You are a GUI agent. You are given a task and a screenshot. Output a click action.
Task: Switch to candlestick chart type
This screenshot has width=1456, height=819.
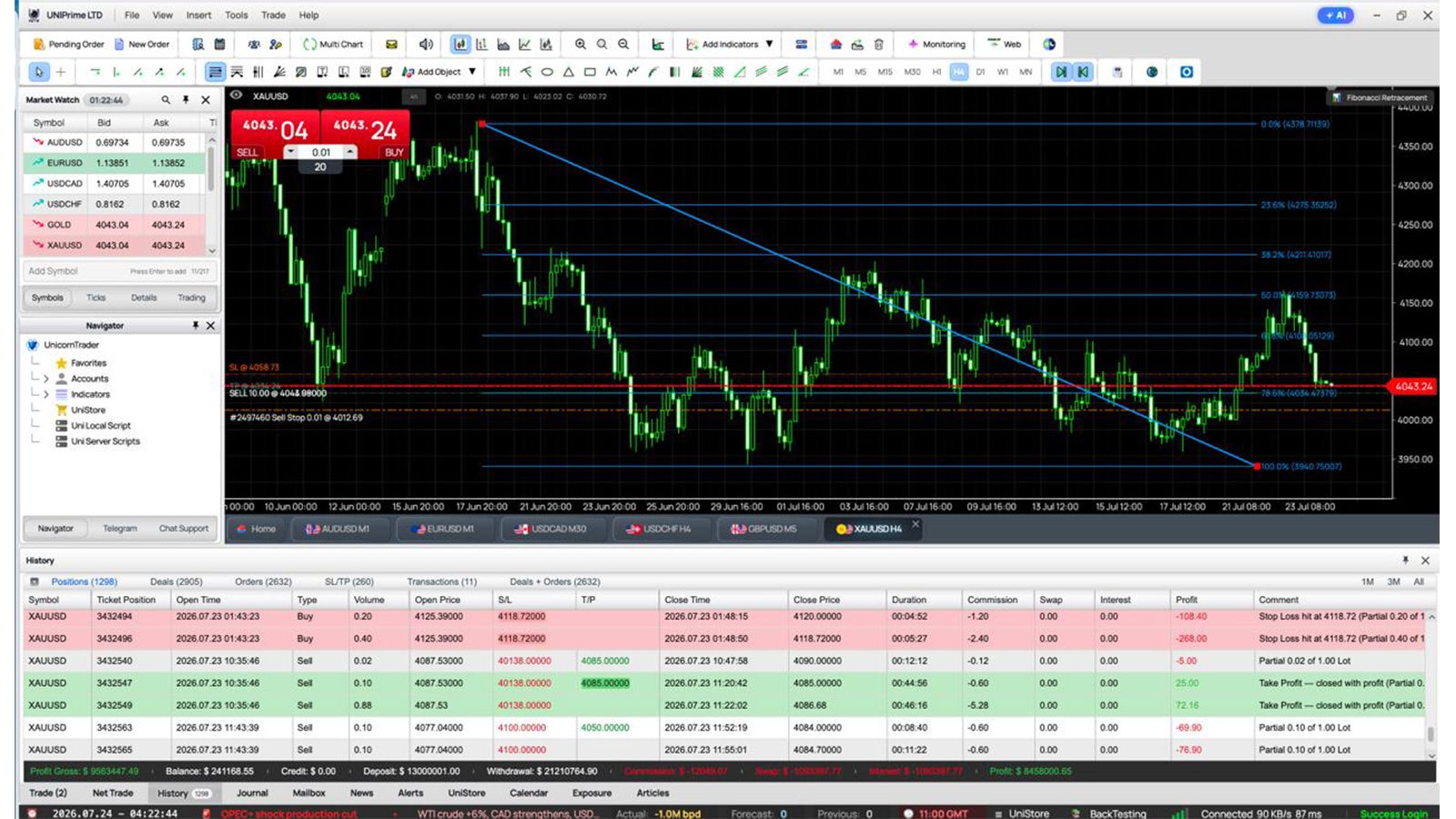point(460,44)
